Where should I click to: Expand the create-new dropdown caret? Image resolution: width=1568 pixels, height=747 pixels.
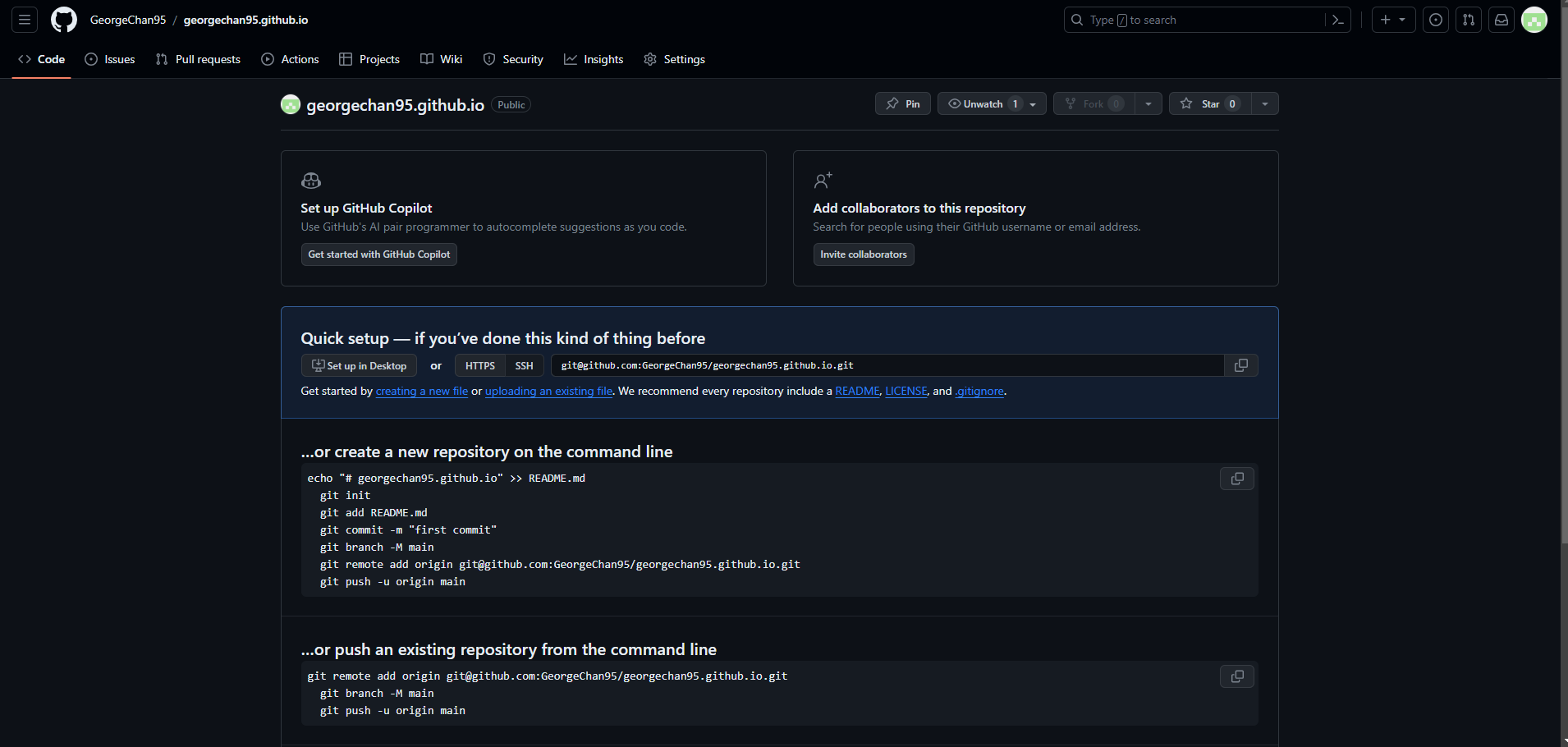click(x=1402, y=20)
